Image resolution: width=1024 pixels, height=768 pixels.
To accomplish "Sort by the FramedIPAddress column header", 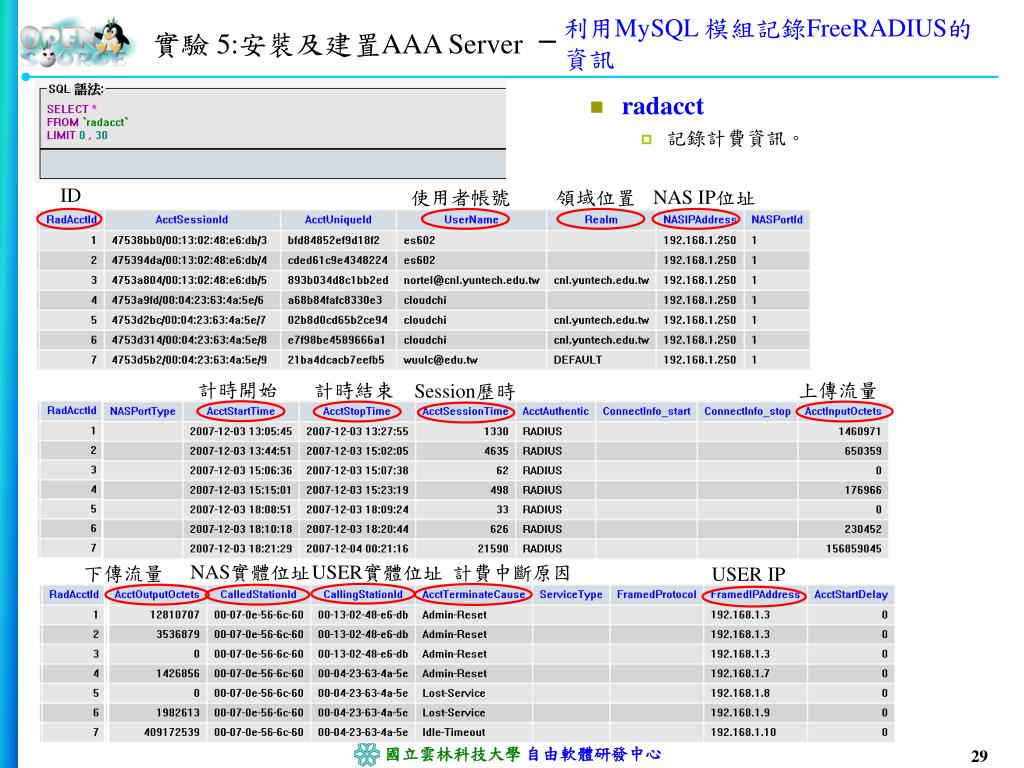I will pyautogui.click(x=754, y=594).
